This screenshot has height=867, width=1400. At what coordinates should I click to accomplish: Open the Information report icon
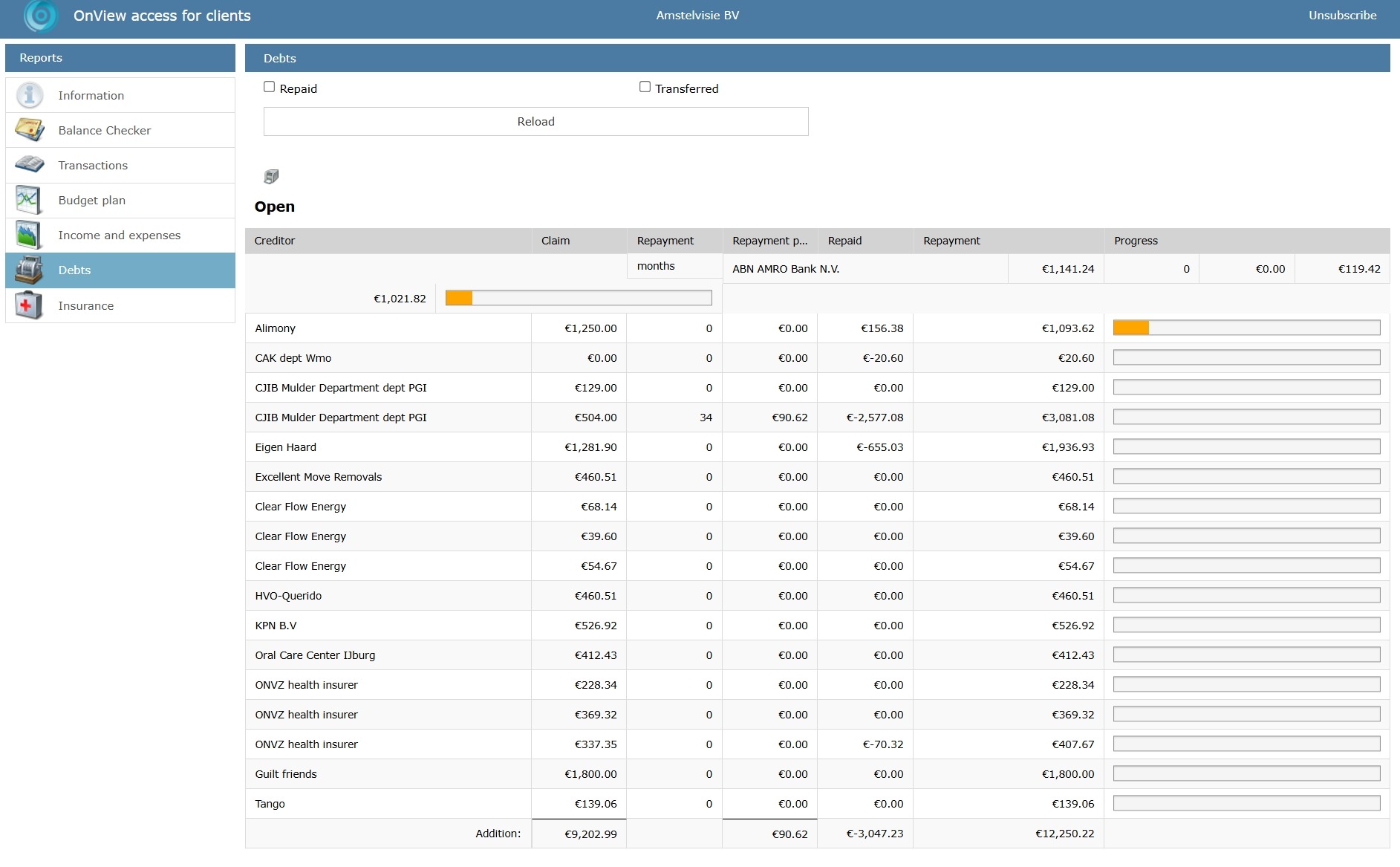click(x=30, y=95)
